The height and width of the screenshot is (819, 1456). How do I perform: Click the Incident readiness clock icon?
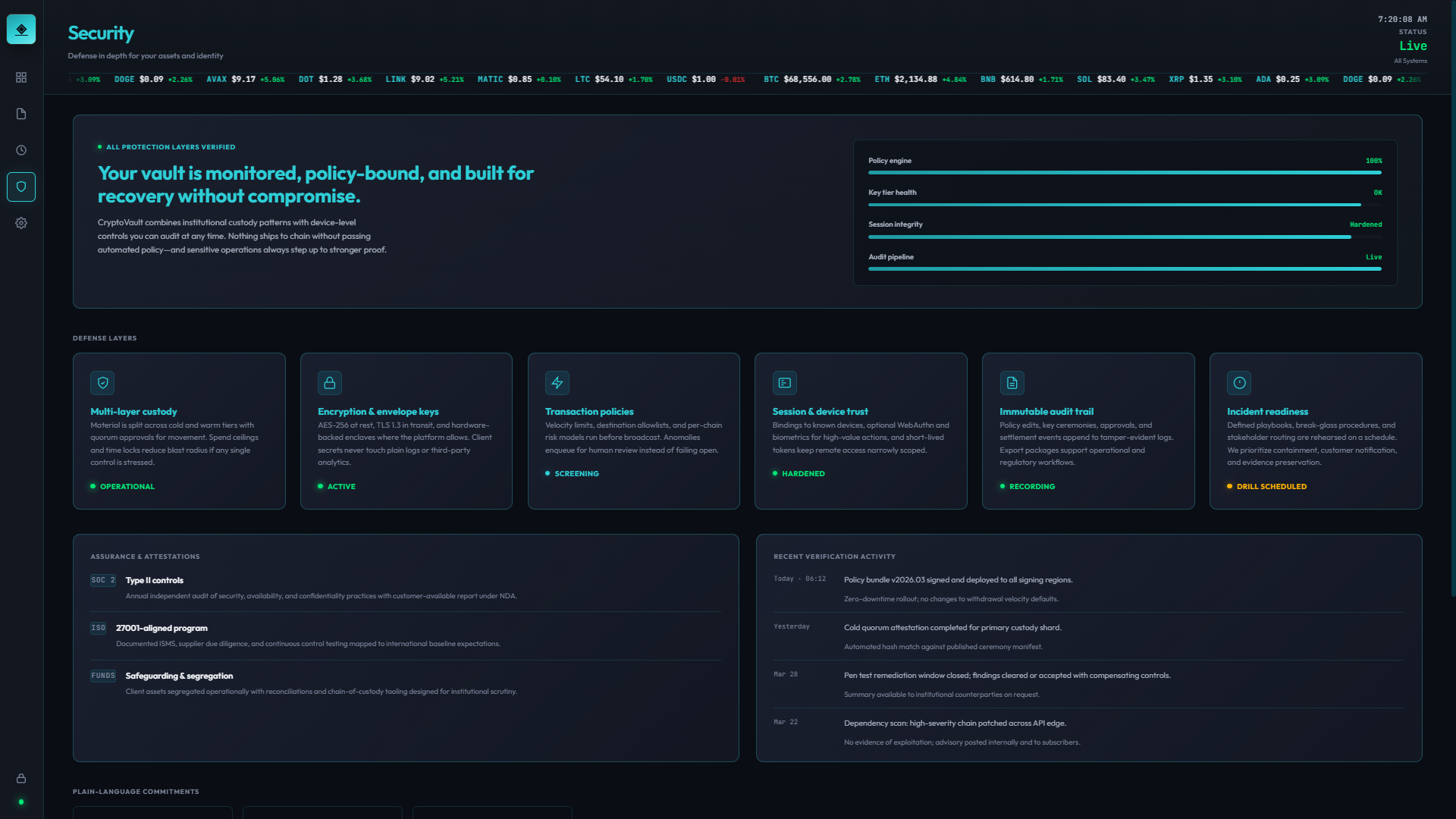pyautogui.click(x=1239, y=383)
